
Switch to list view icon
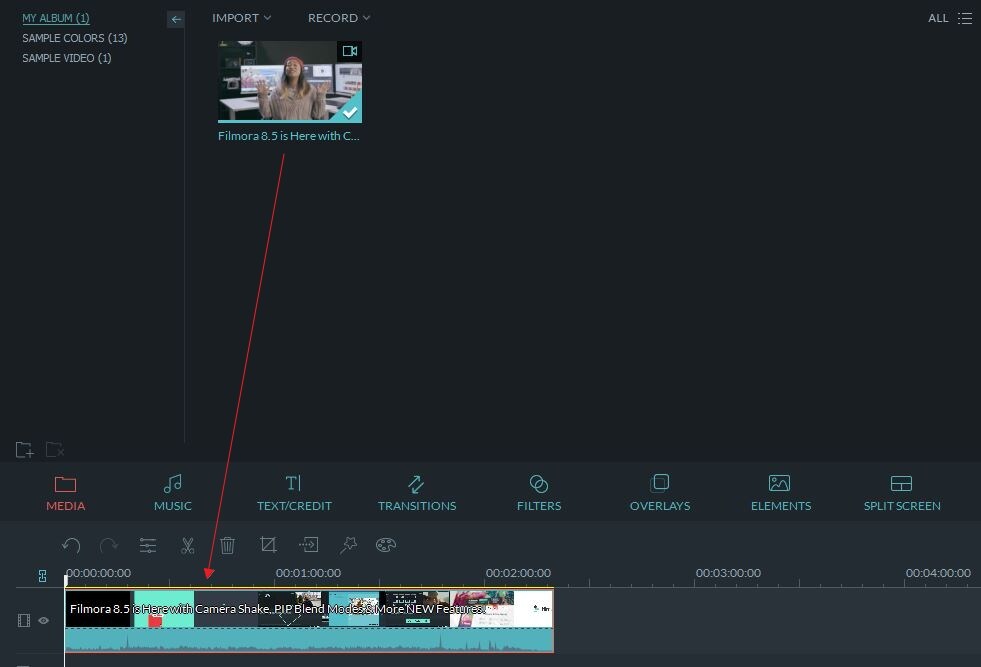tap(965, 18)
